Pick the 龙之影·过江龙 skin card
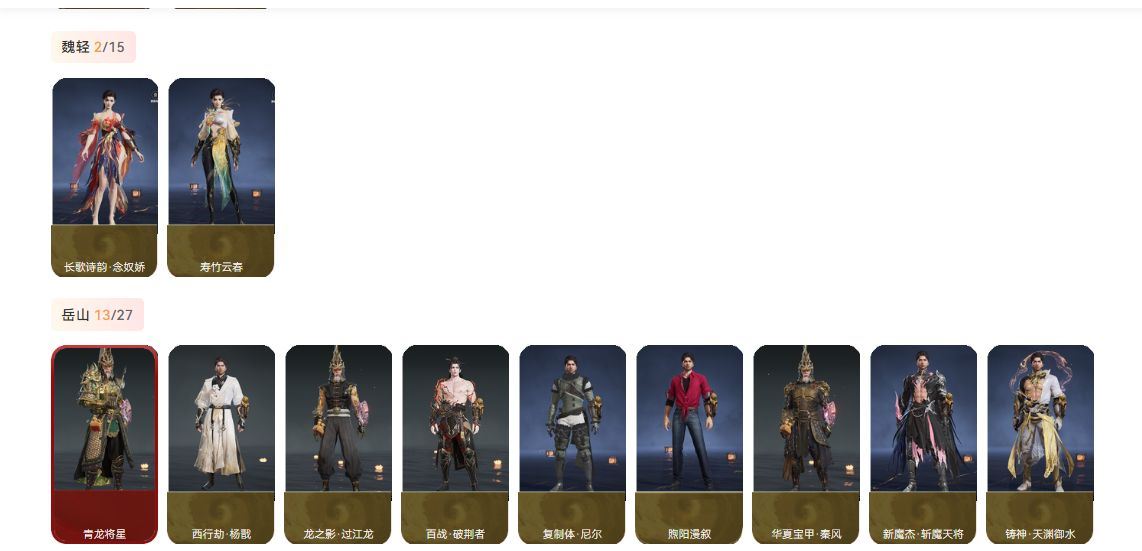Image resolution: width=1142 pixels, height=551 pixels. coord(338,445)
